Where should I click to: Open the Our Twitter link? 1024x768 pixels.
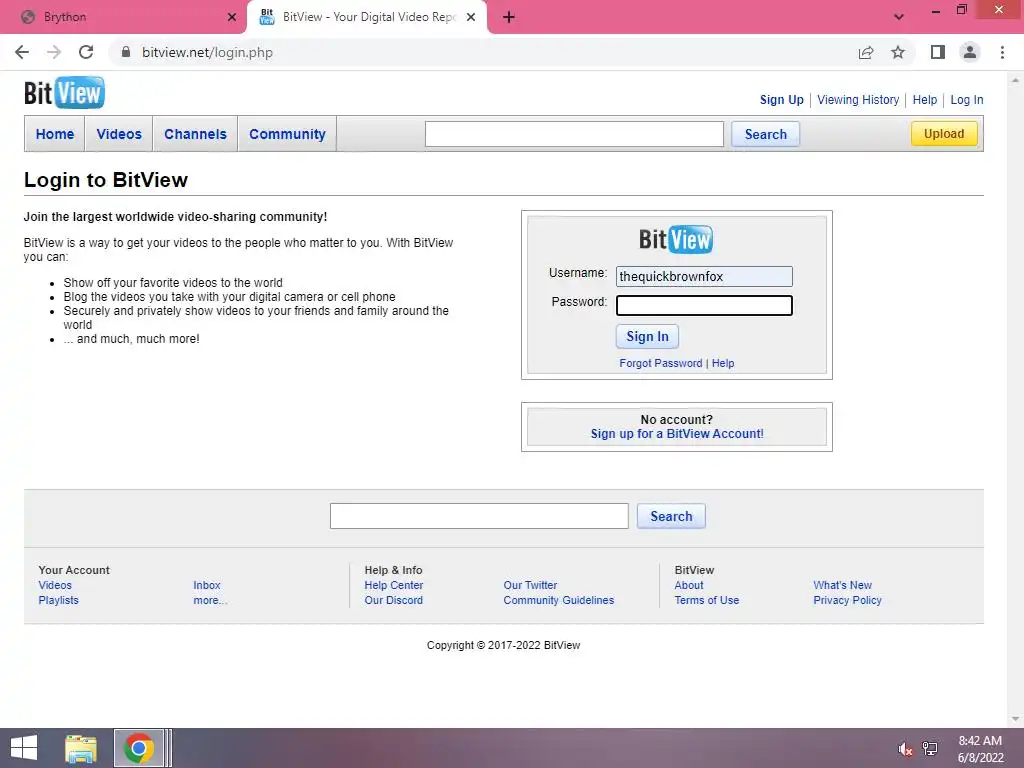530,585
